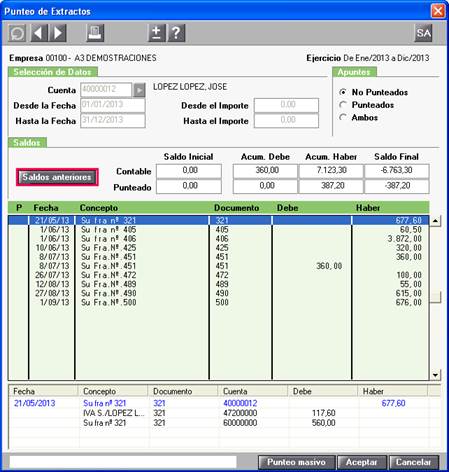This screenshot has height=472, width=449.
Task: Open the Cuenta lookup arrow button
Action: (x=139, y=90)
